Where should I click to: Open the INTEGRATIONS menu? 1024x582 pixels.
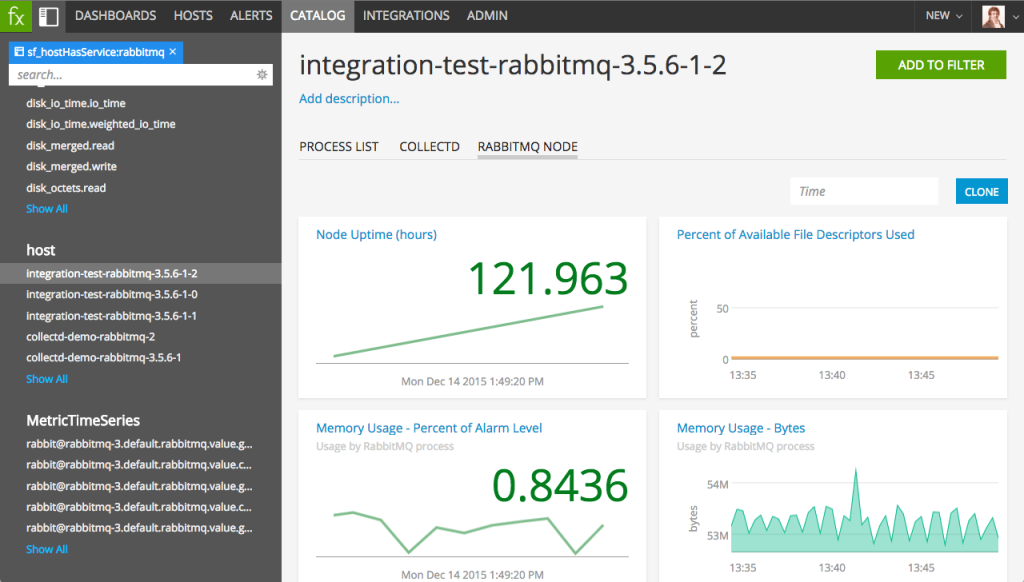[x=406, y=16]
